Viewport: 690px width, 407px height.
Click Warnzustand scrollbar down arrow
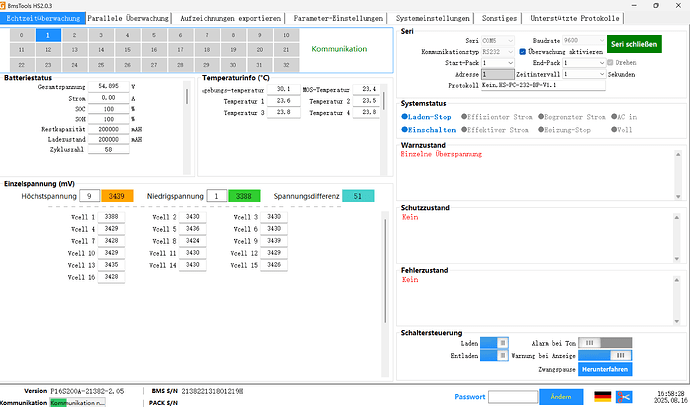(678, 197)
